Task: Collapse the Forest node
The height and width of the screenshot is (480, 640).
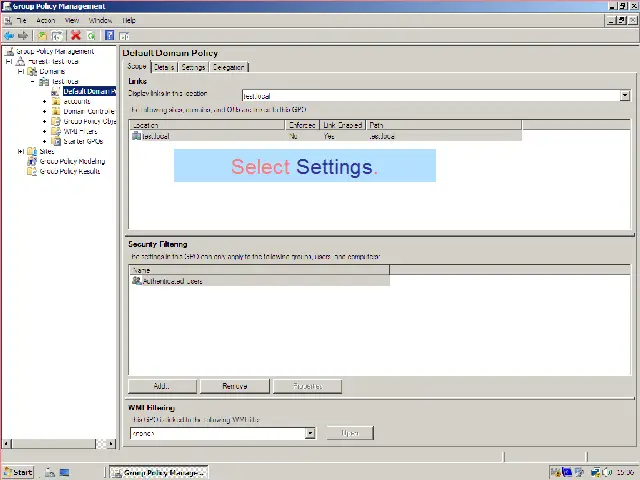Action: click(9, 61)
